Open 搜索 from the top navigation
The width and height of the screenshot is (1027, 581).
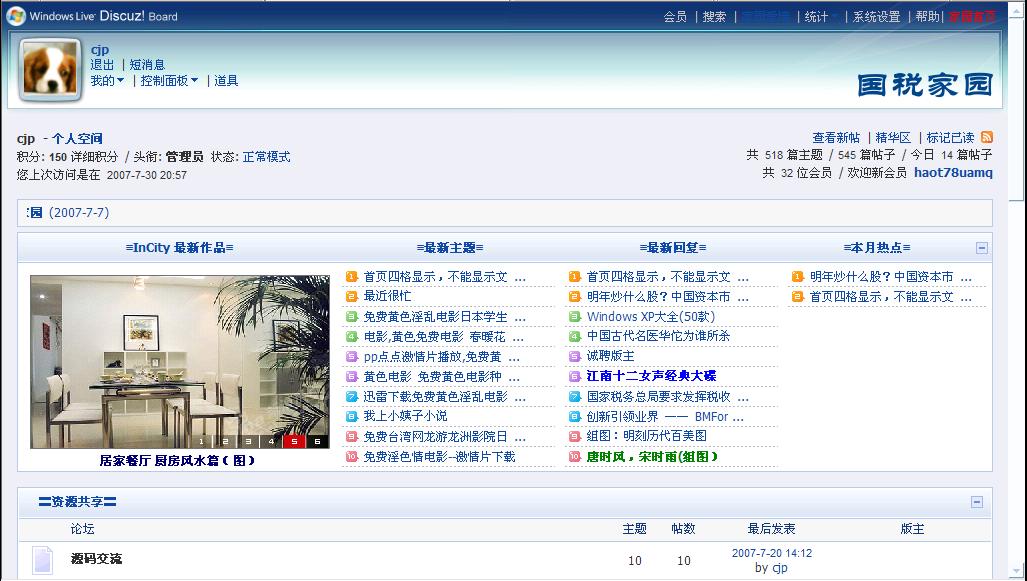[714, 17]
